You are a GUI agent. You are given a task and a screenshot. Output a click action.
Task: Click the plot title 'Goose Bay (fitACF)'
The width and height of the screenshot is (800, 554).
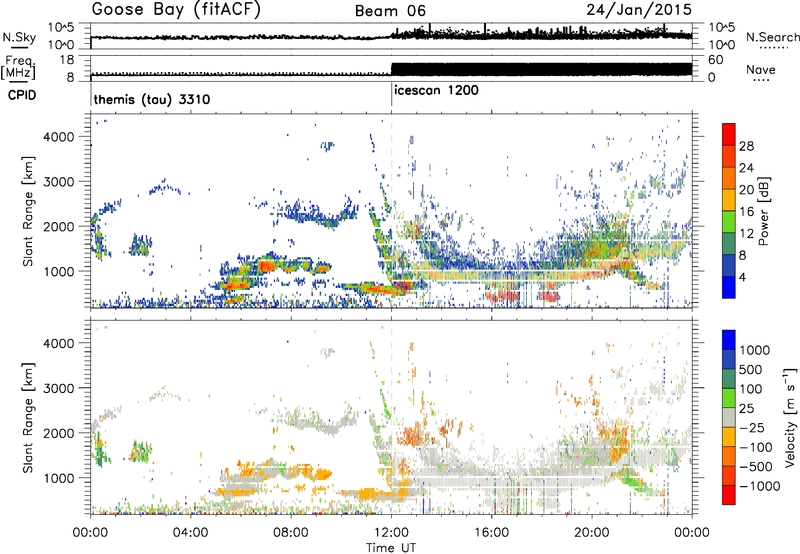(x=176, y=9)
